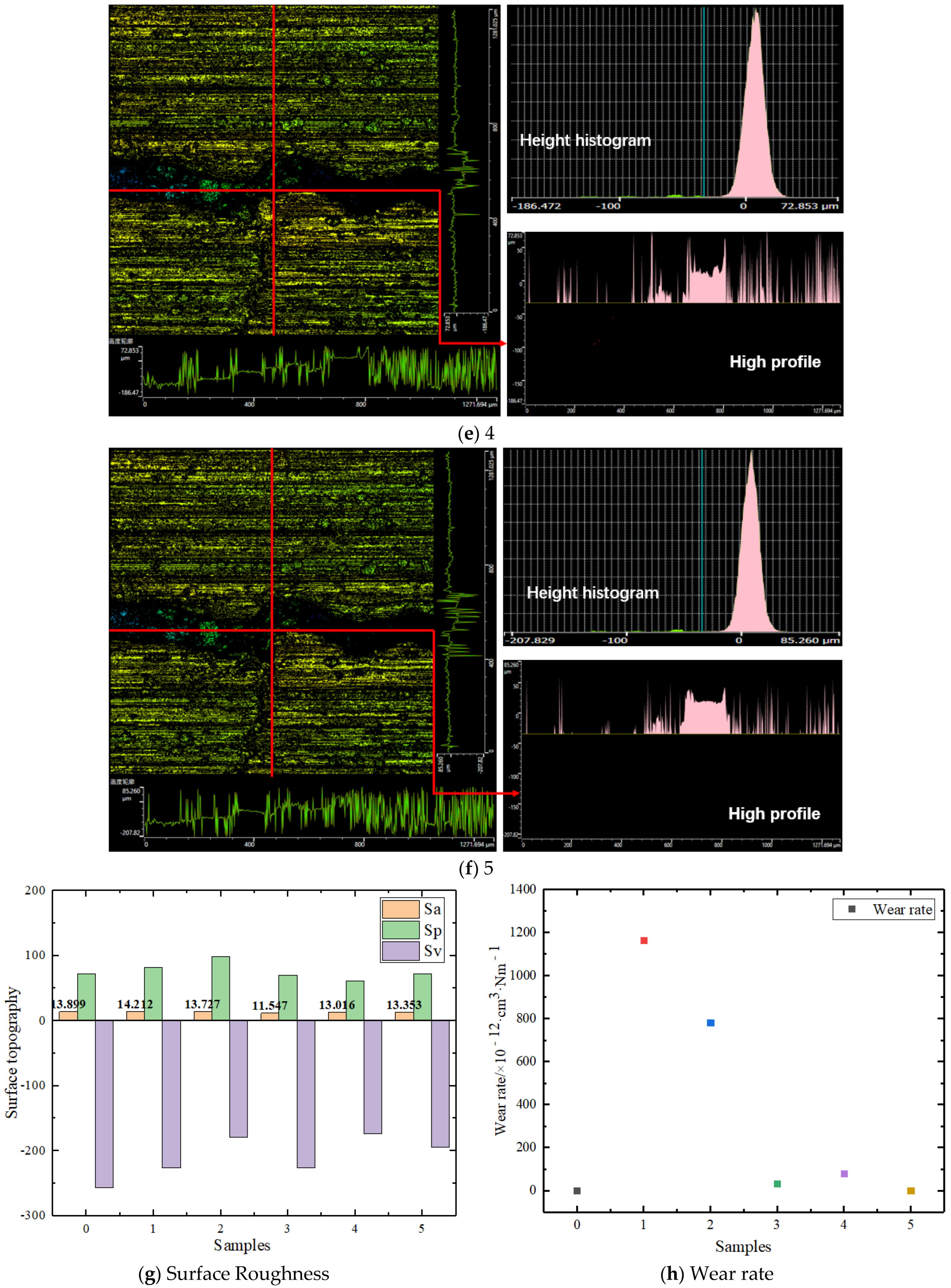
Task: Select the blue wear rate point at sample 2
Action: (x=710, y=1023)
